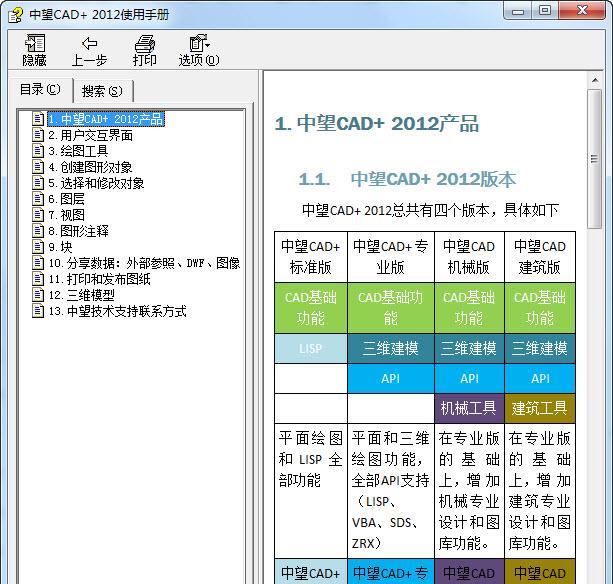Click the vertical scrollbar thumb in content pane
Viewport: 613px width, 584px height.
pyautogui.click(x=595, y=159)
